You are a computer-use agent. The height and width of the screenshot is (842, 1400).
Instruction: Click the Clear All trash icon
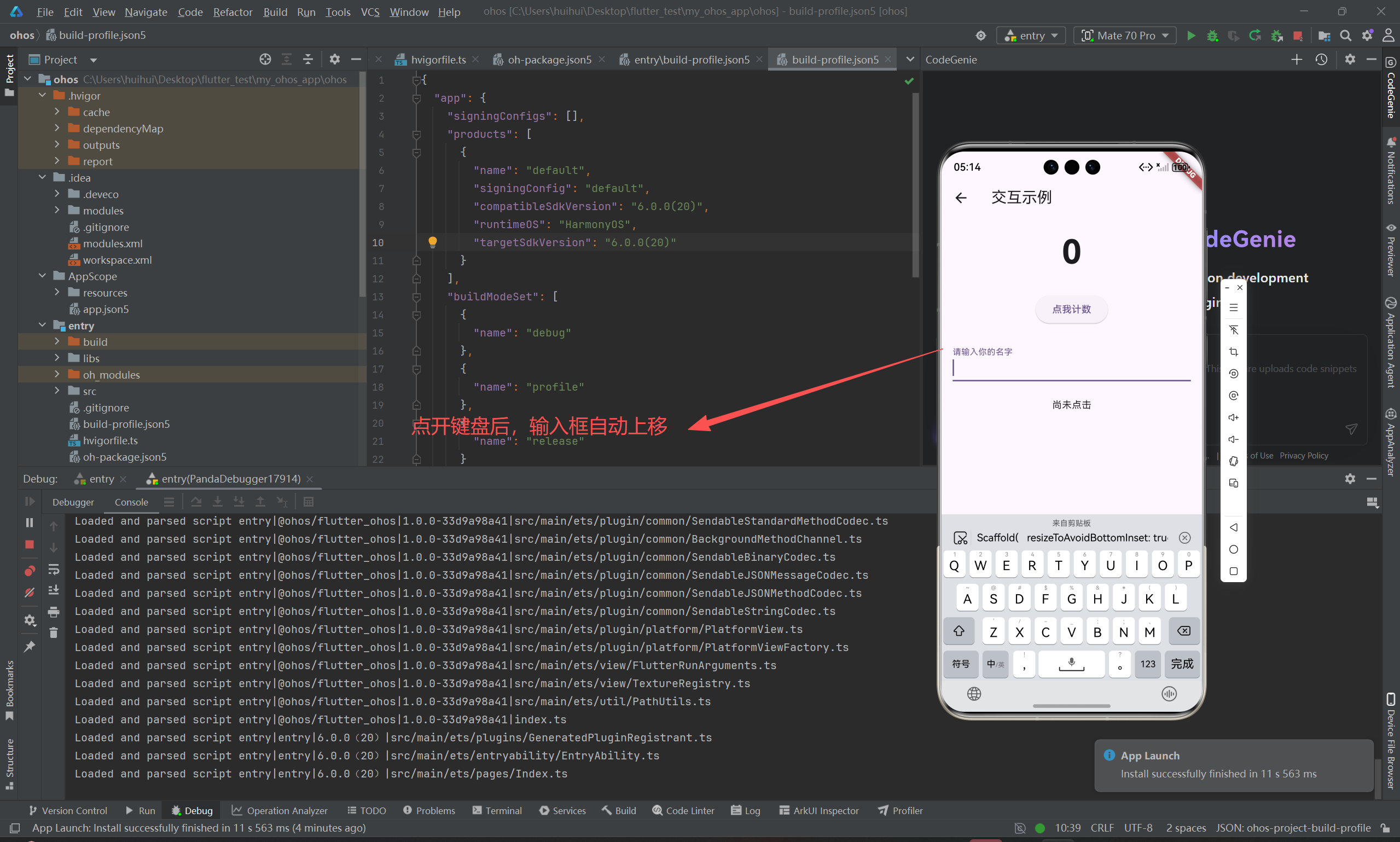[54, 632]
